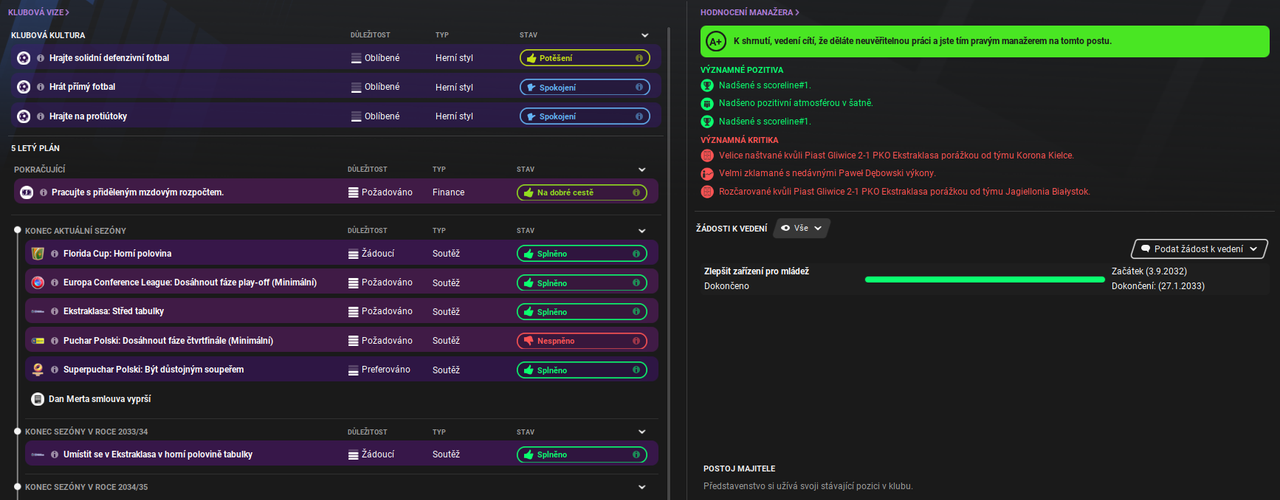Click the Dan Merta contract expiry icon
The width and height of the screenshot is (1280, 500).
pyautogui.click(x=38, y=399)
